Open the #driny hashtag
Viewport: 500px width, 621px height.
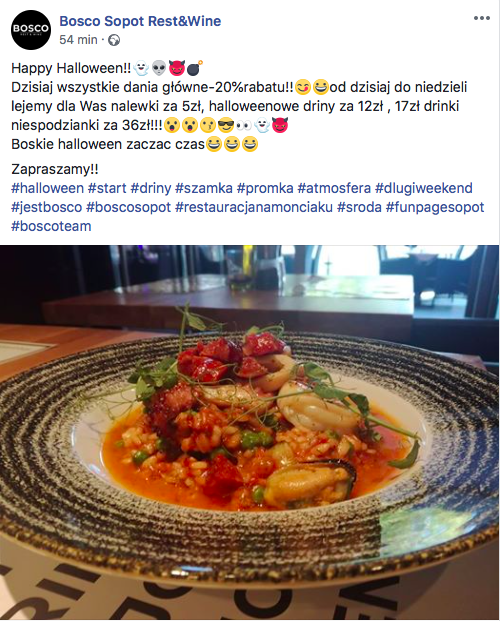[x=151, y=188]
